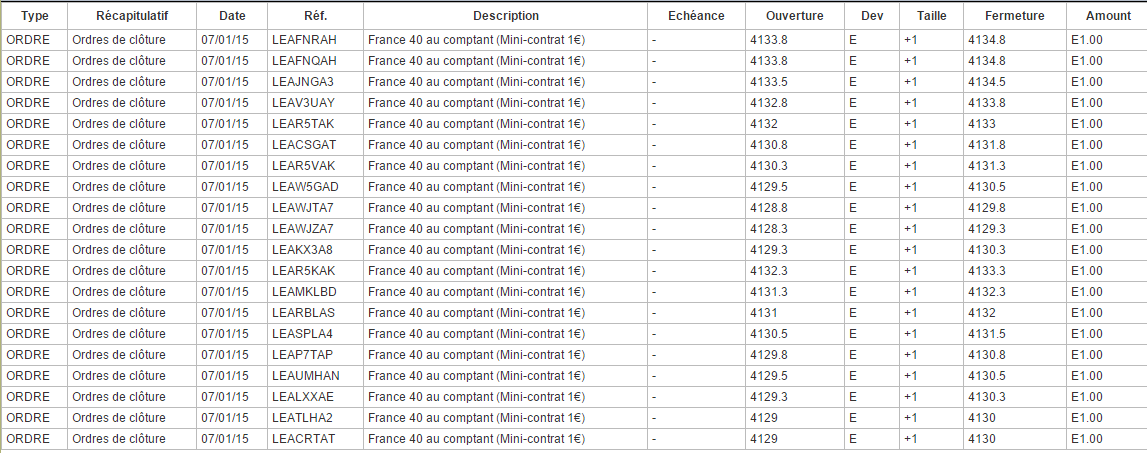Viewport: 1147px width, 459px height.
Task: Sort by the Ouverture column header
Action: [794, 16]
